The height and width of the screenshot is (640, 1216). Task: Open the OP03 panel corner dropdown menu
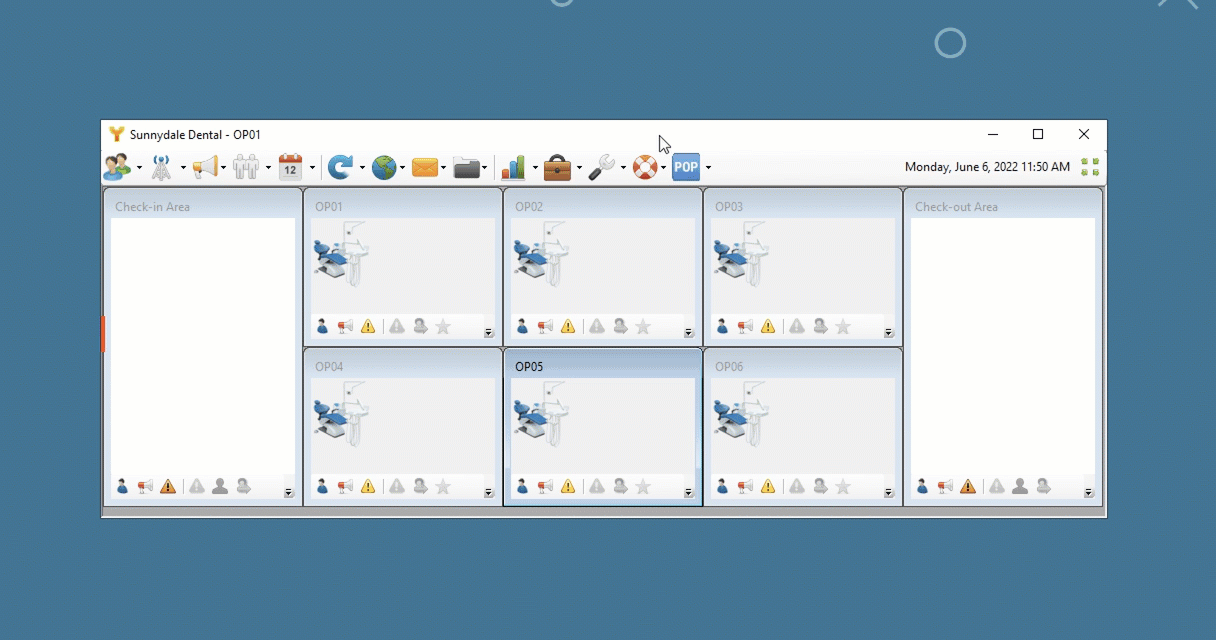point(889,333)
